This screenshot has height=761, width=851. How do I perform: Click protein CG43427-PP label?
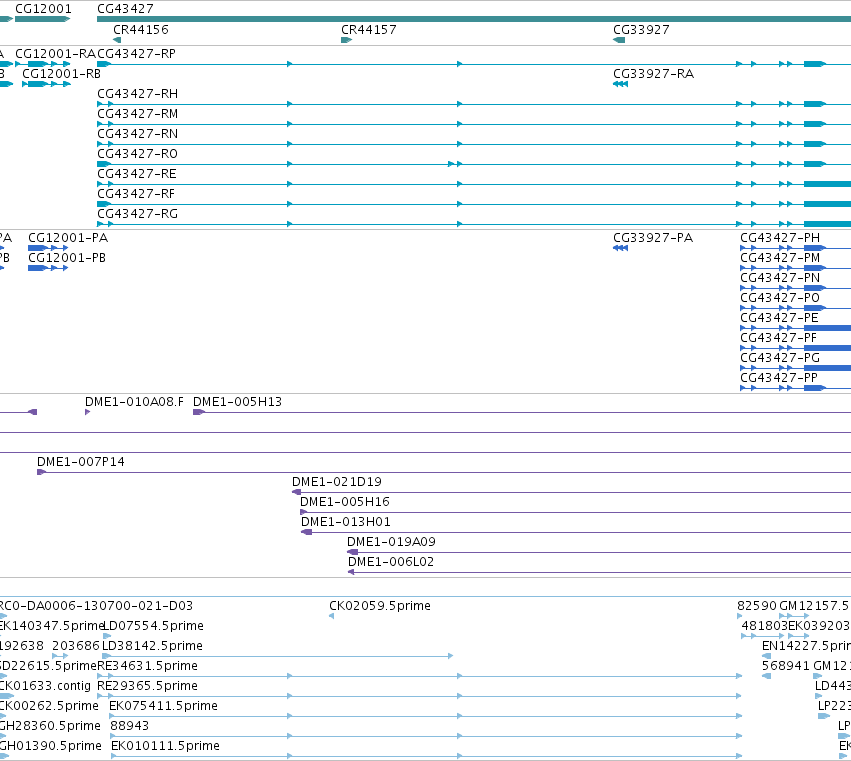[779, 378]
